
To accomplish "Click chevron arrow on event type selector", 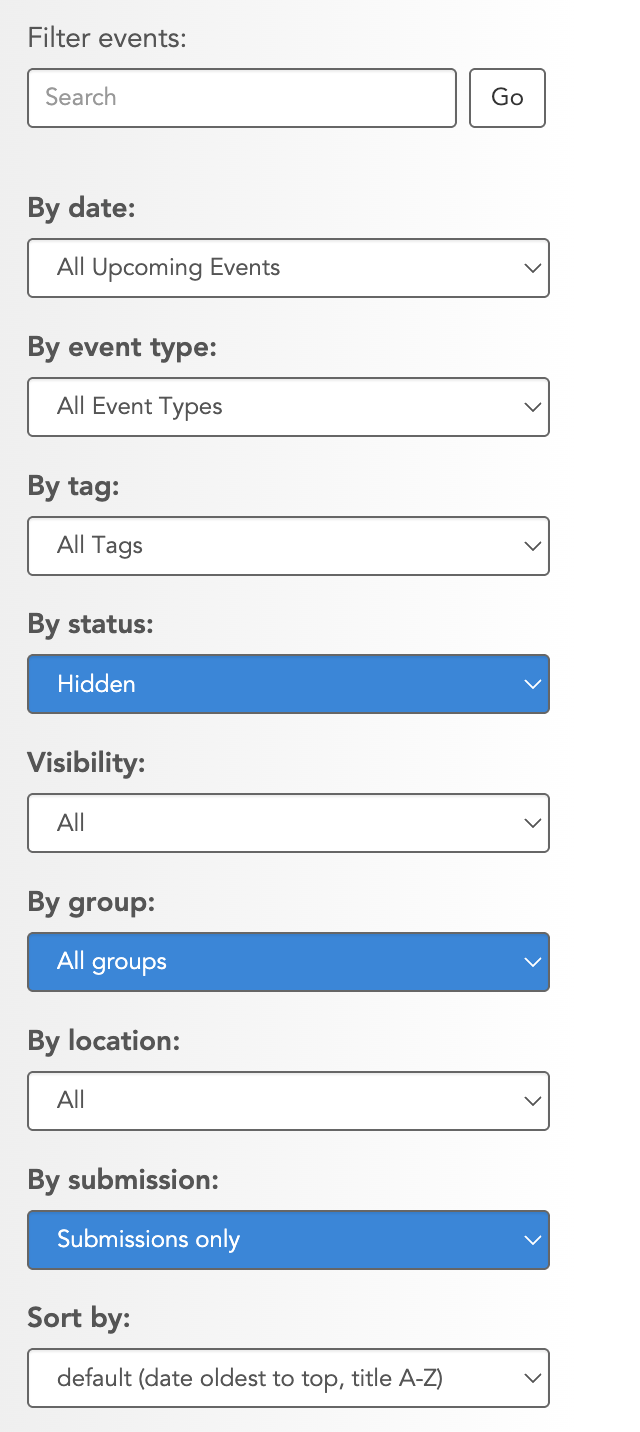I will point(532,407).
